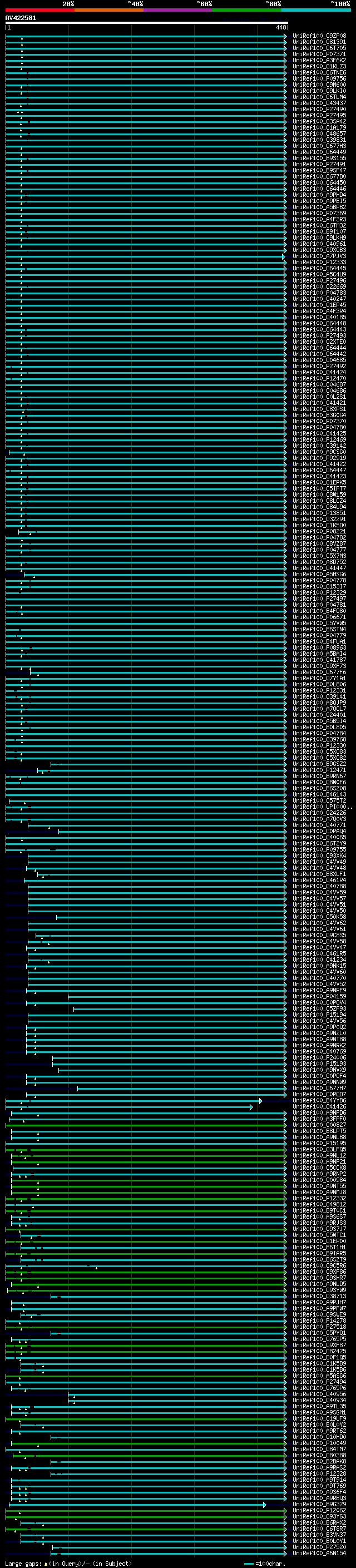The image size is (356, 1568).
Task: Select hit label UniRef100_P27518
Action: coord(319,1327)
